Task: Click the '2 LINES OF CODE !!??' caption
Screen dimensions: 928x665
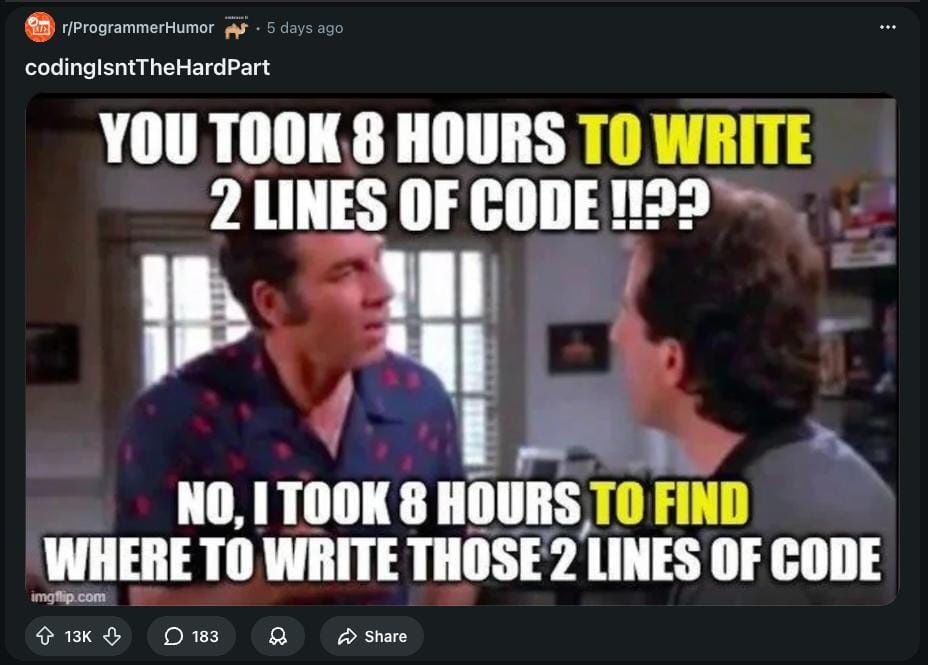Action: (460, 205)
